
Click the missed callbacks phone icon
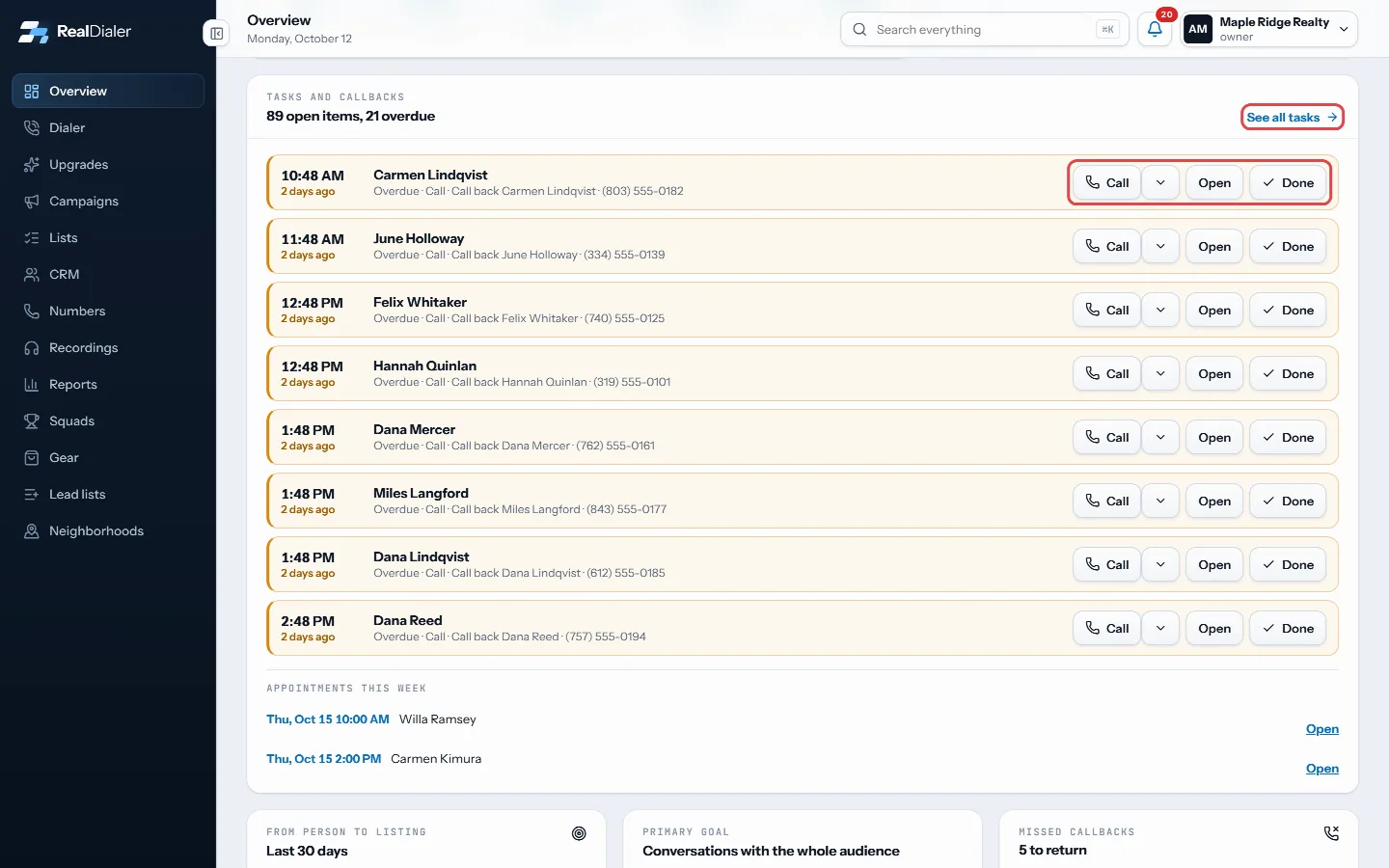pyautogui.click(x=1331, y=833)
